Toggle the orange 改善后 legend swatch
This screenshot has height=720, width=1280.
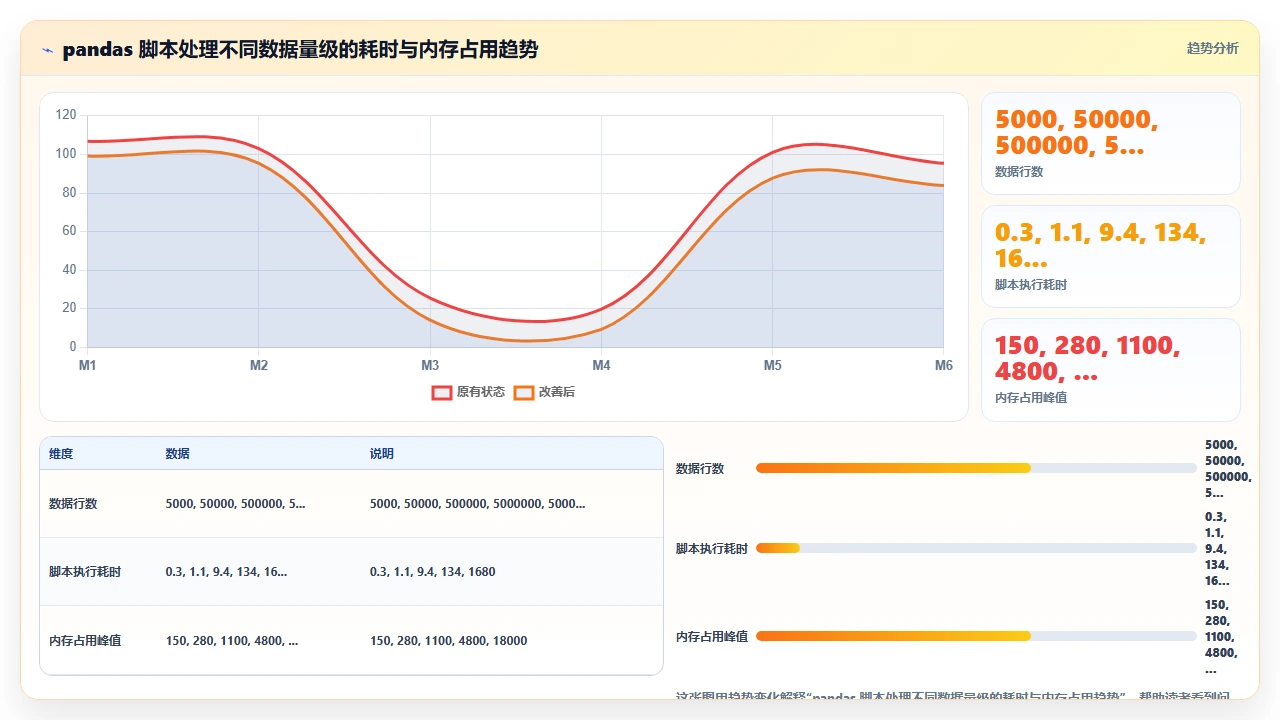(x=524, y=392)
